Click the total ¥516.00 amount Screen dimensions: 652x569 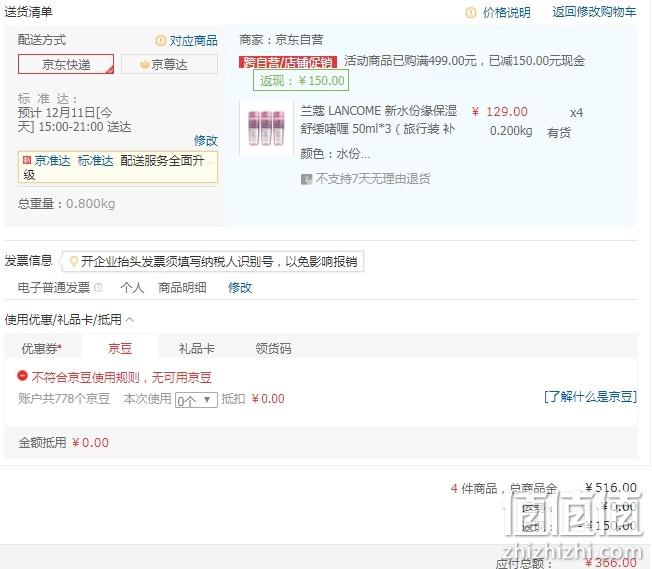[611, 487]
